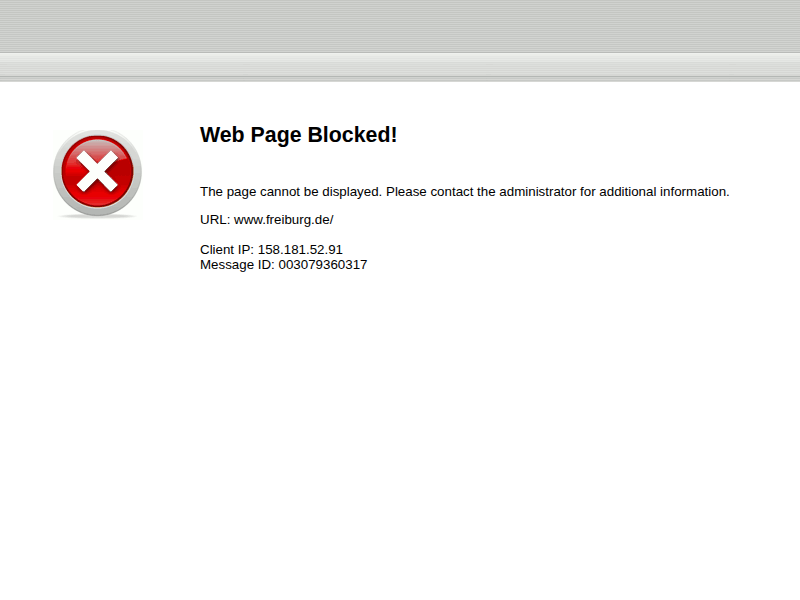
Task: Click the "Client IP:" label
Action: (227, 250)
